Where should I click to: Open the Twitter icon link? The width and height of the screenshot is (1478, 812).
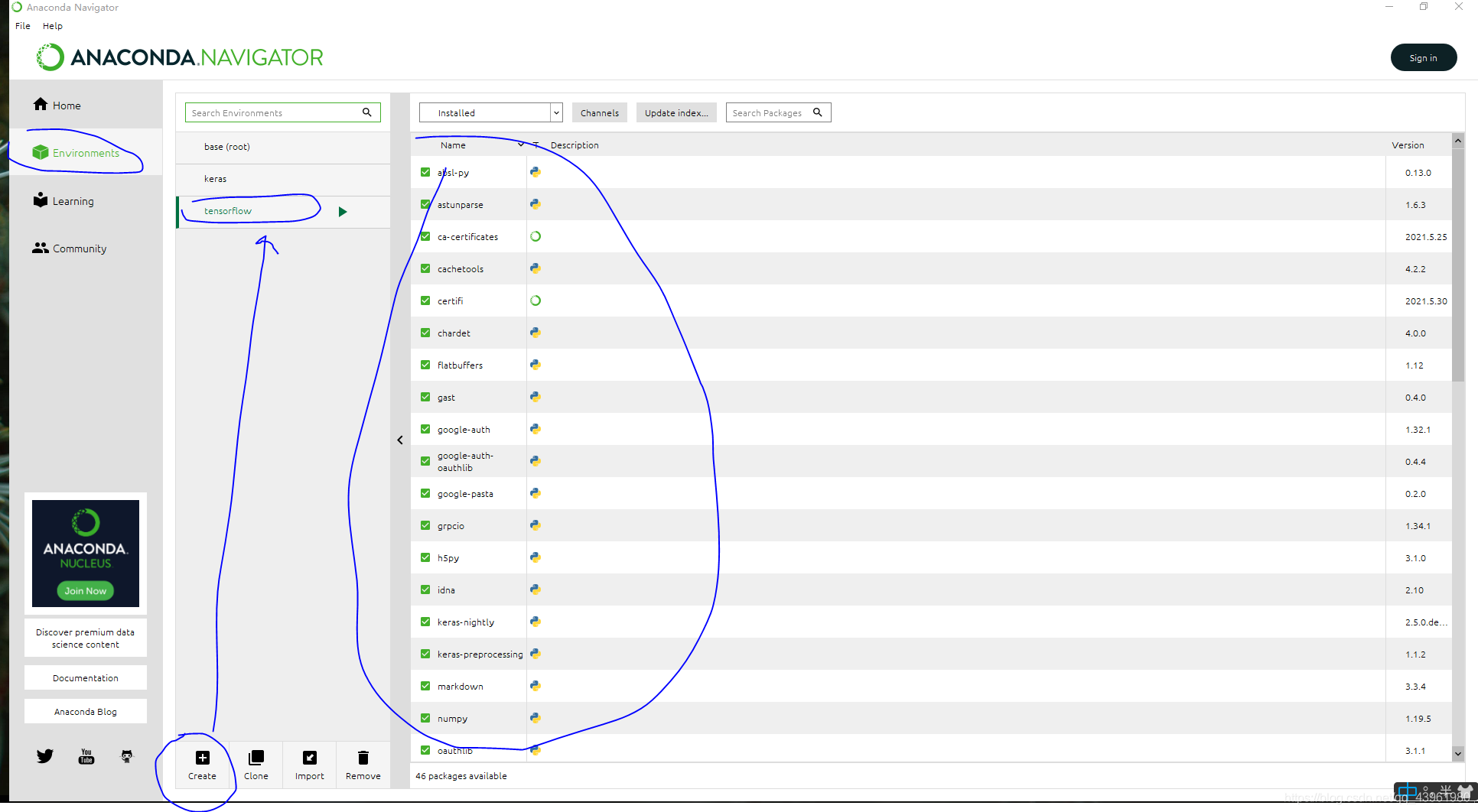45,756
